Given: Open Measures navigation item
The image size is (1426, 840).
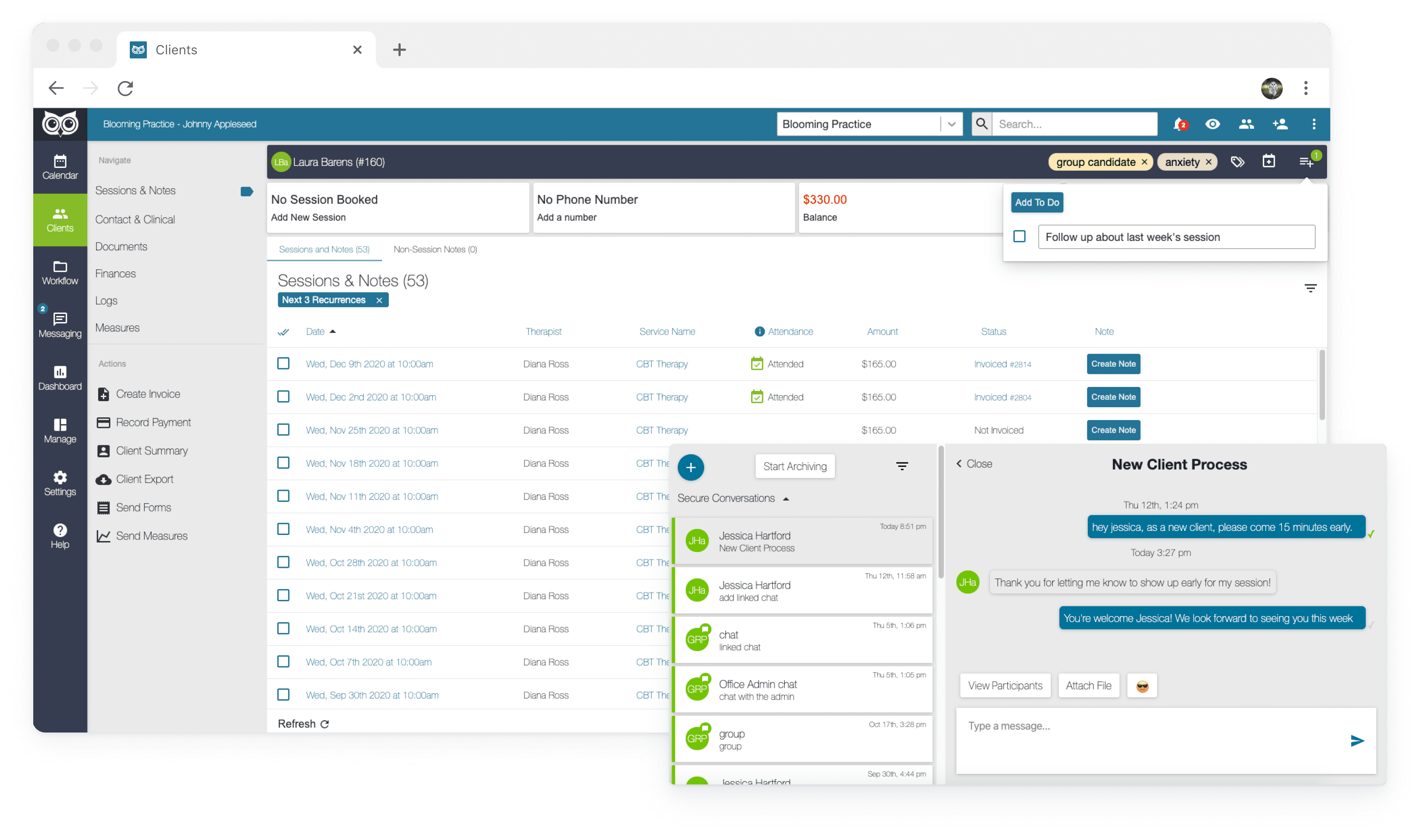Looking at the screenshot, I should (x=117, y=328).
